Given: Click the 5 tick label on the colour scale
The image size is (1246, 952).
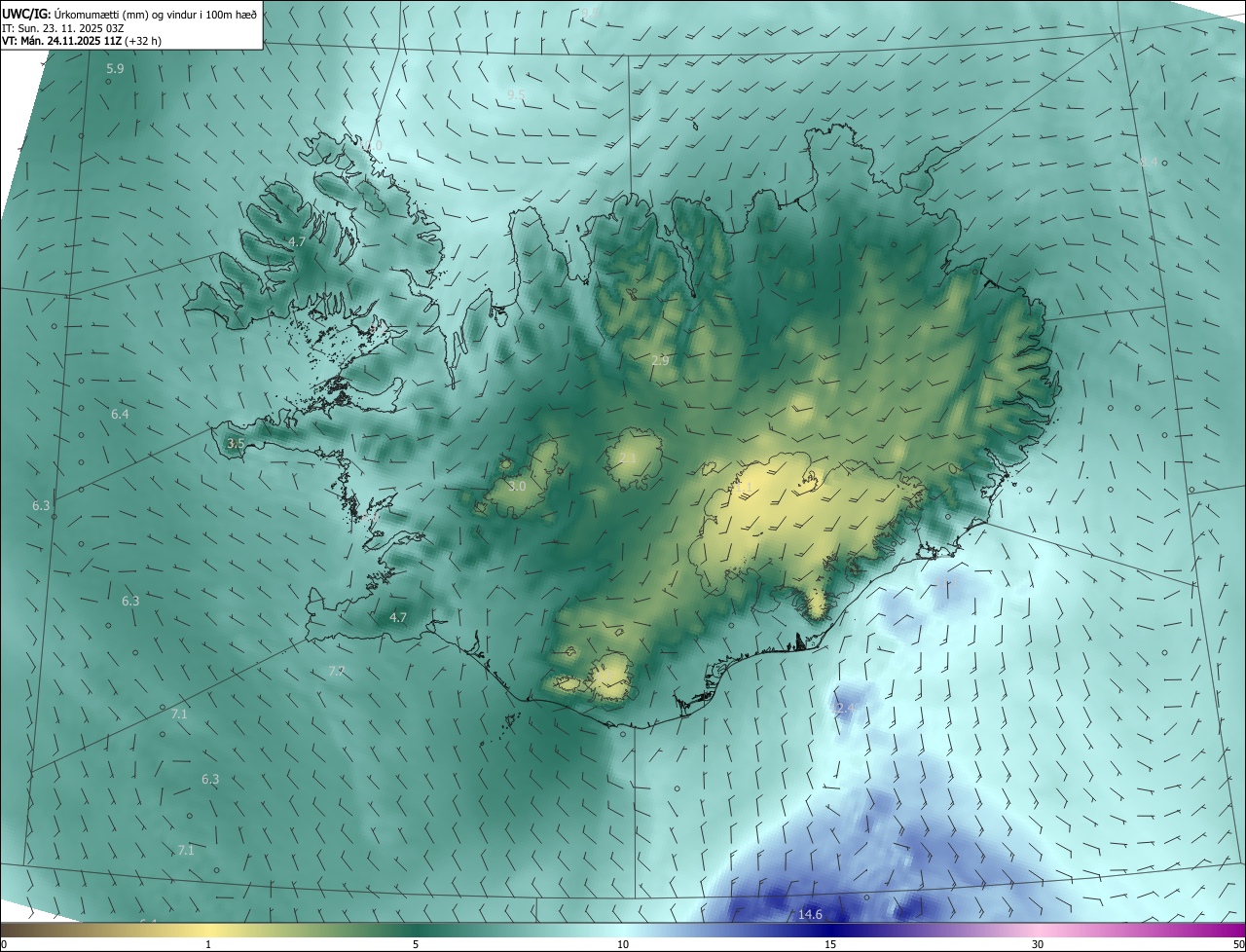Looking at the screenshot, I should [416, 944].
